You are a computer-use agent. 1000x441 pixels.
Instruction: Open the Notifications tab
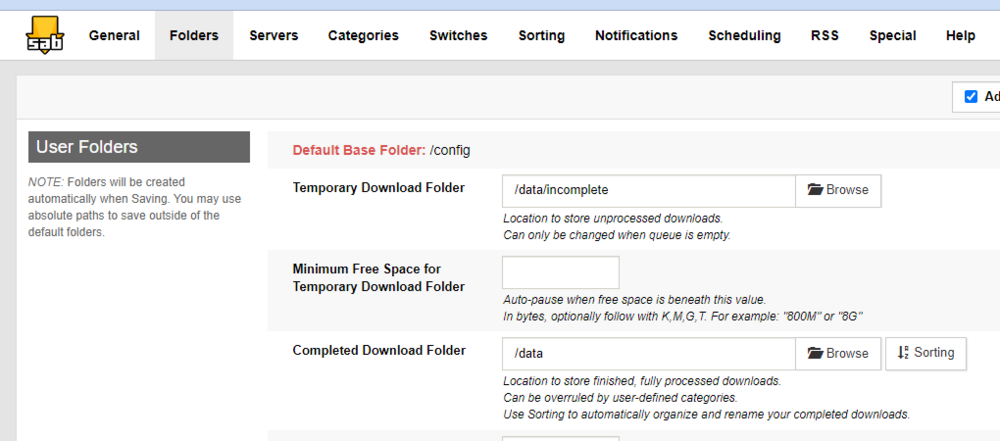pos(636,36)
